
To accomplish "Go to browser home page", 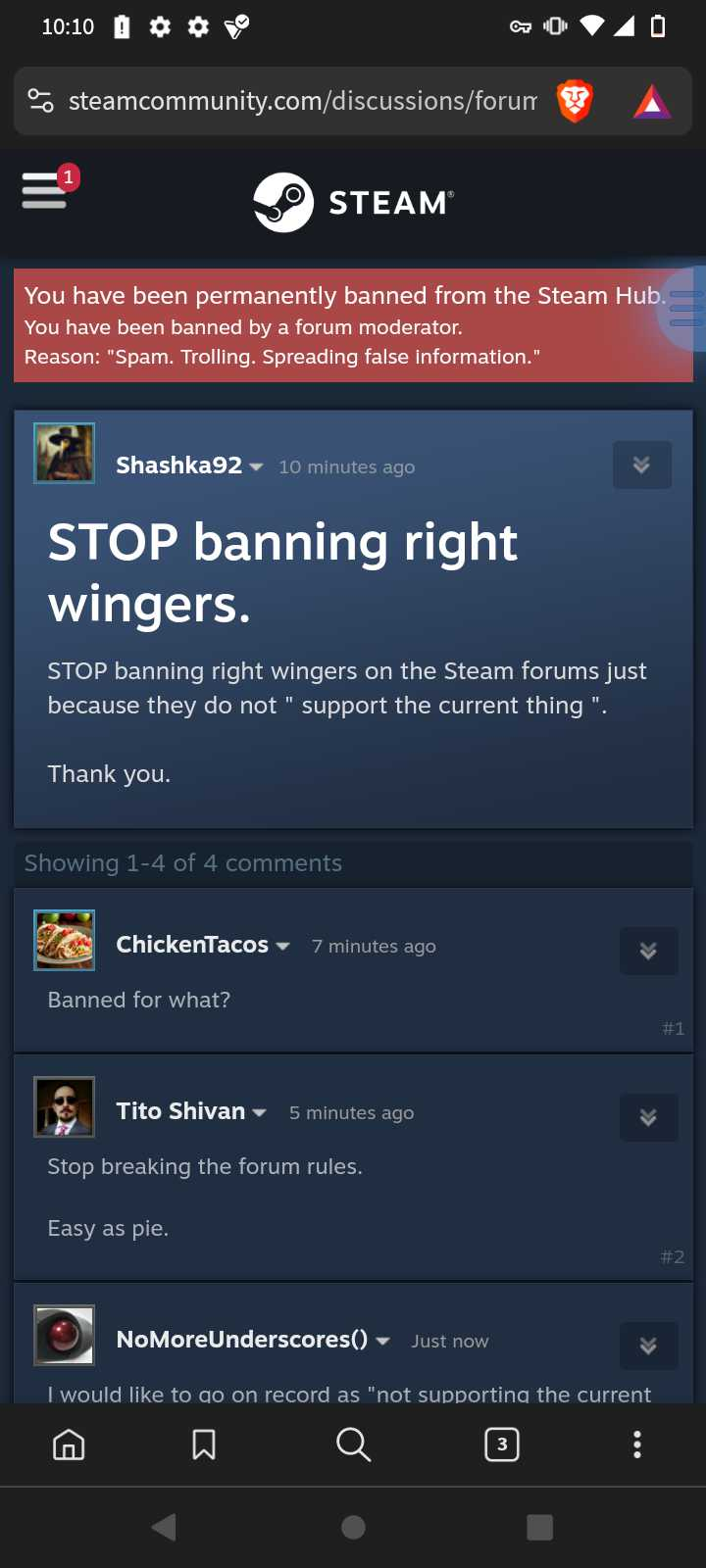I will pos(69,1445).
